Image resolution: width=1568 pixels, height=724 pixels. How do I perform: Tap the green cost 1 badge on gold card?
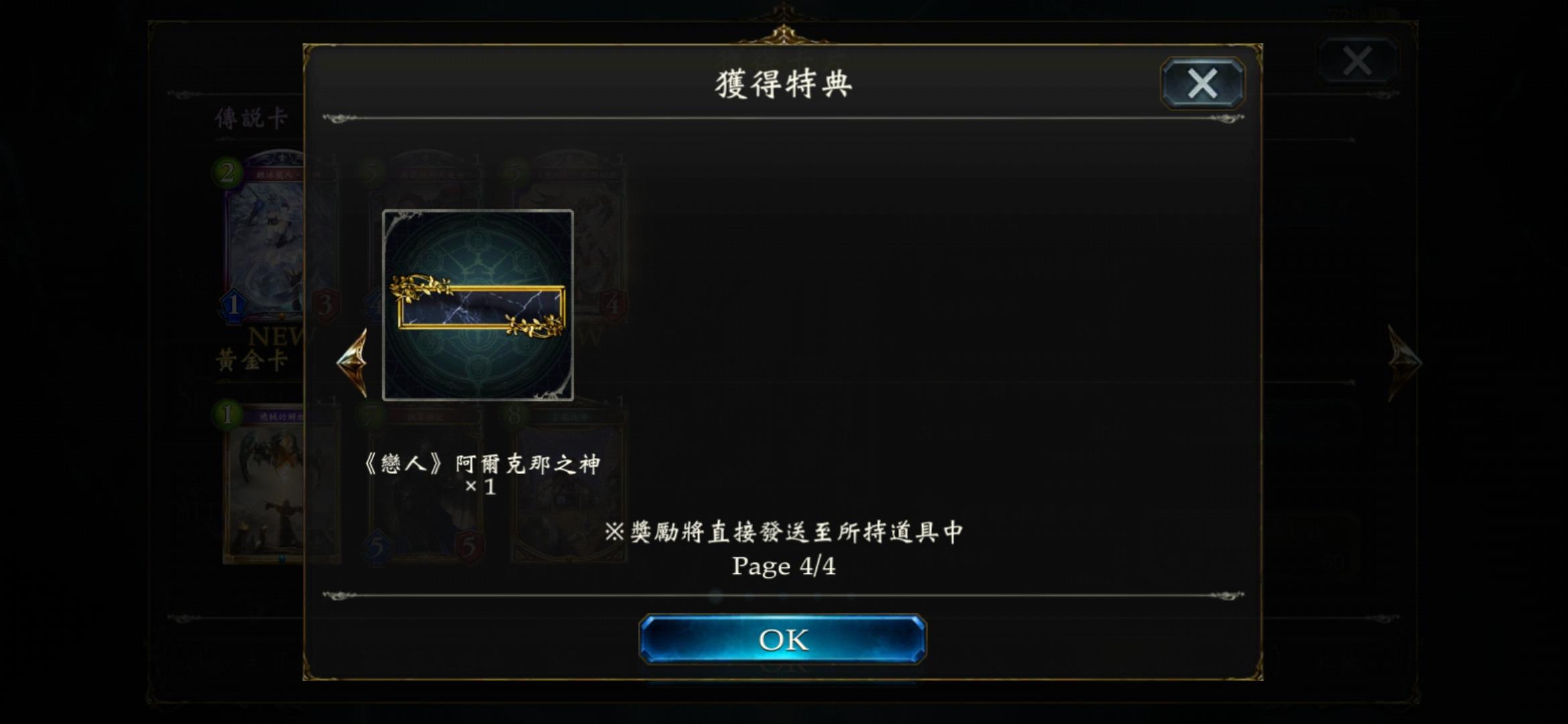coord(227,414)
